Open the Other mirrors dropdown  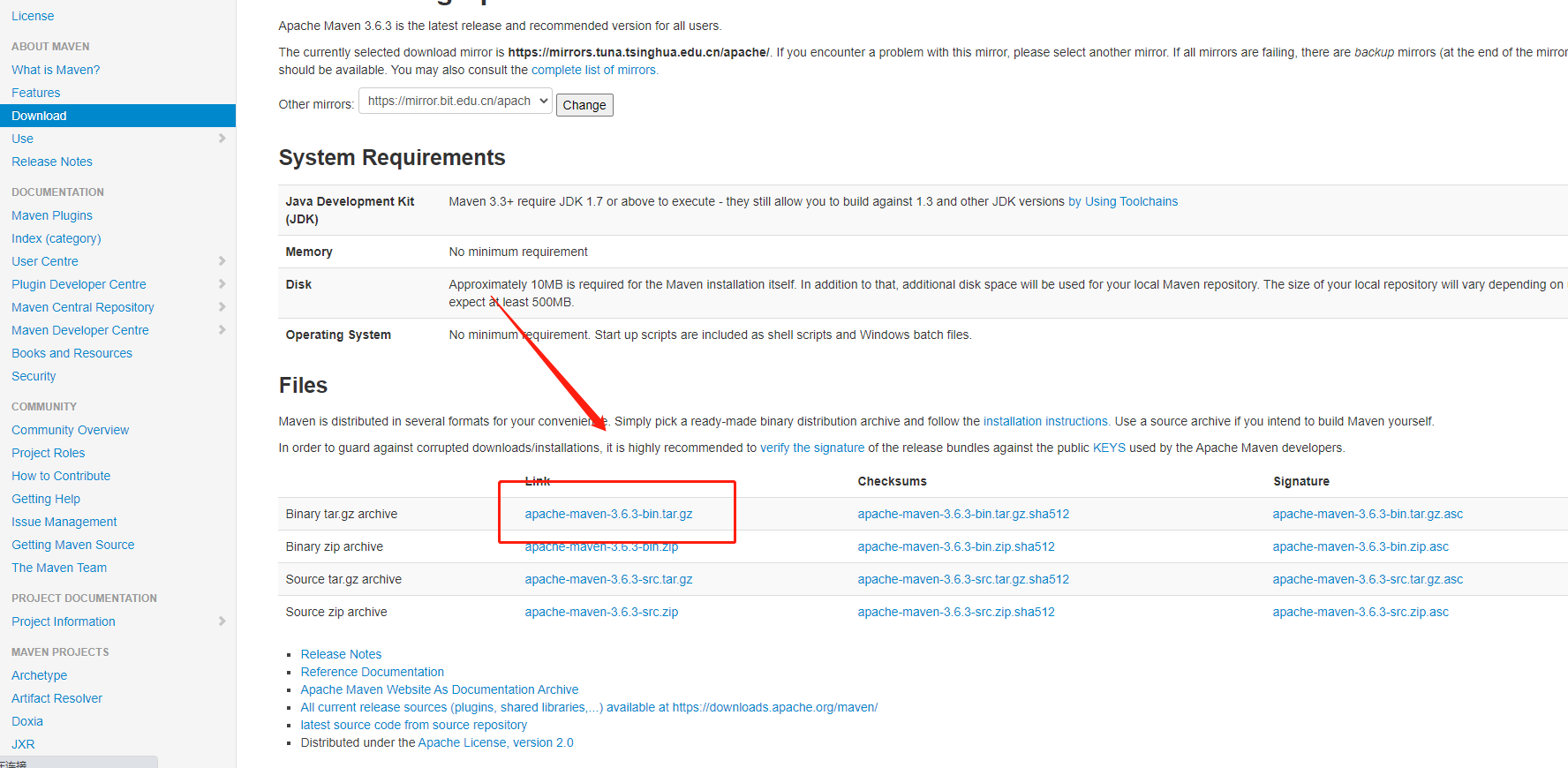click(x=456, y=101)
